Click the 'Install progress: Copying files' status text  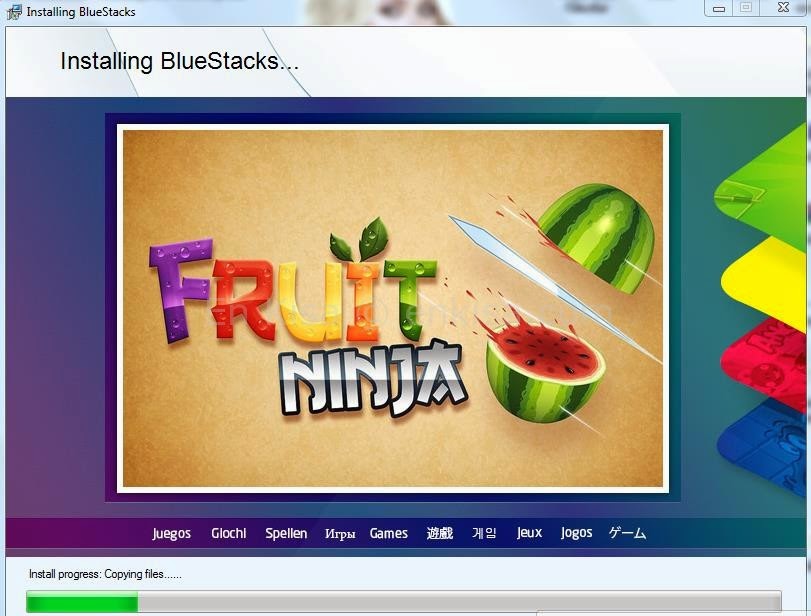(x=105, y=574)
